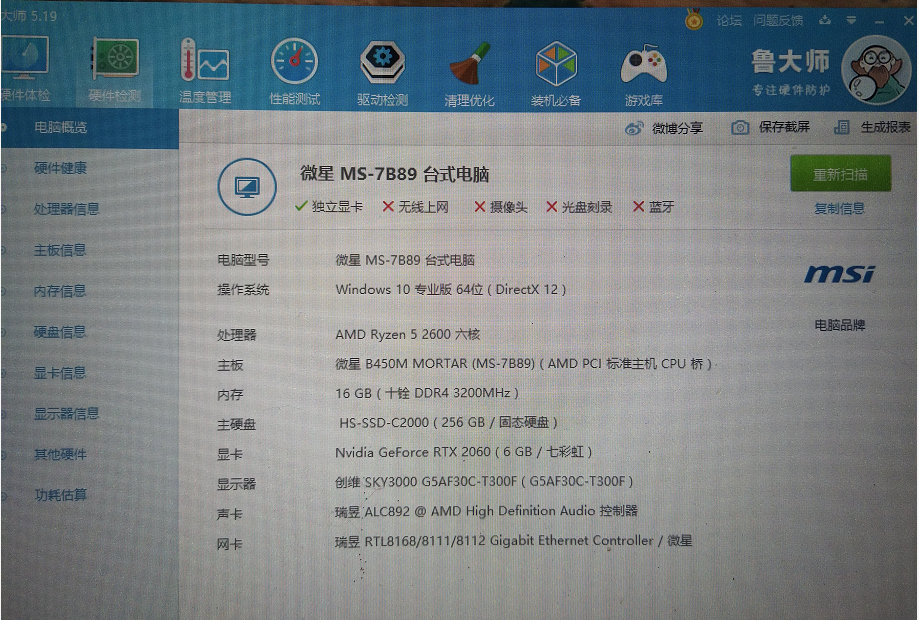The width and height of the screenshot is (919, 620).
Task: Click the heading 微星 MS-7B89 台式电脑
Action: [394, 174]
